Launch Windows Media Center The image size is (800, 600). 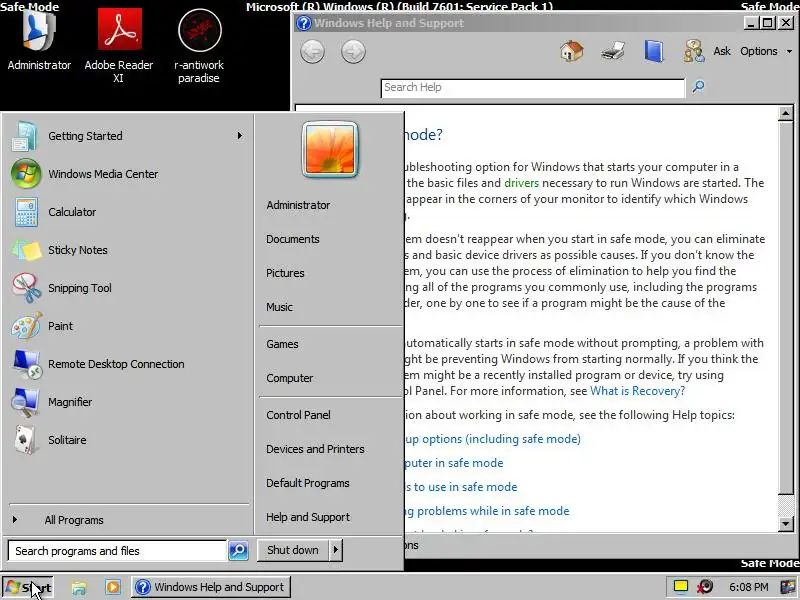pos(128,174)
